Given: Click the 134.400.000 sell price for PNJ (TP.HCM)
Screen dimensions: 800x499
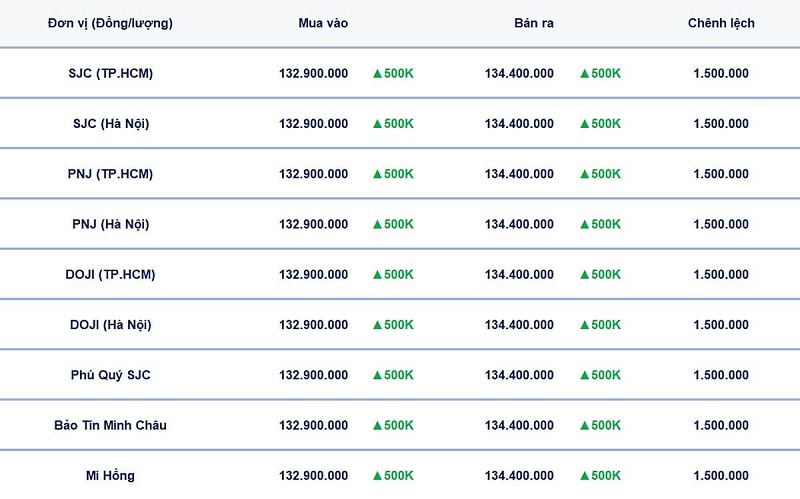Looking at the screenshot, I should point(519,174).
